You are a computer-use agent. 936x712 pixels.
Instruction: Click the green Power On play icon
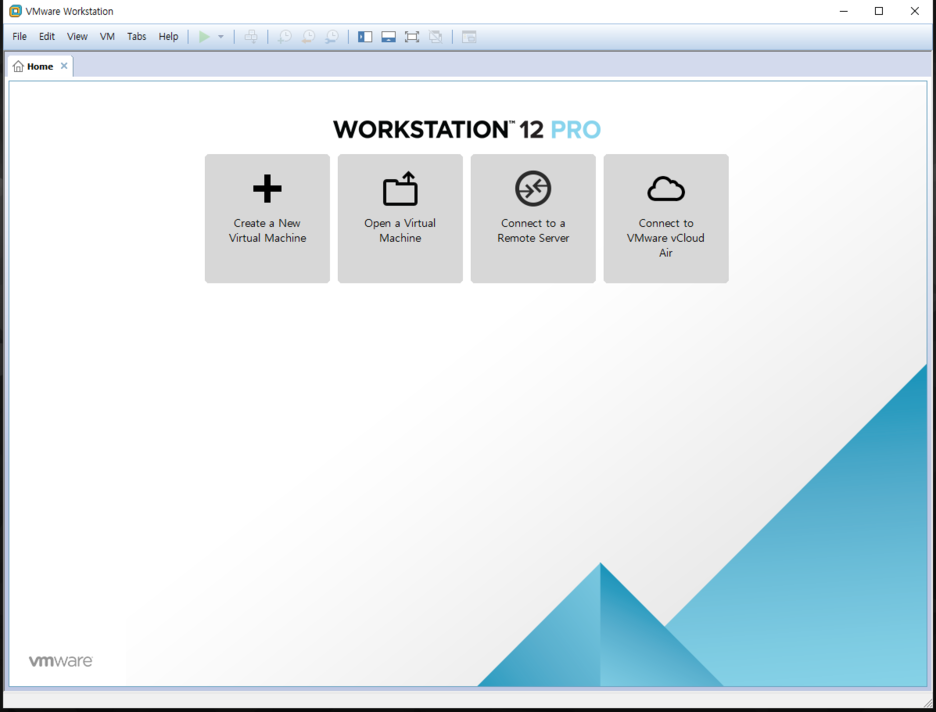click(x=204, y=37)
